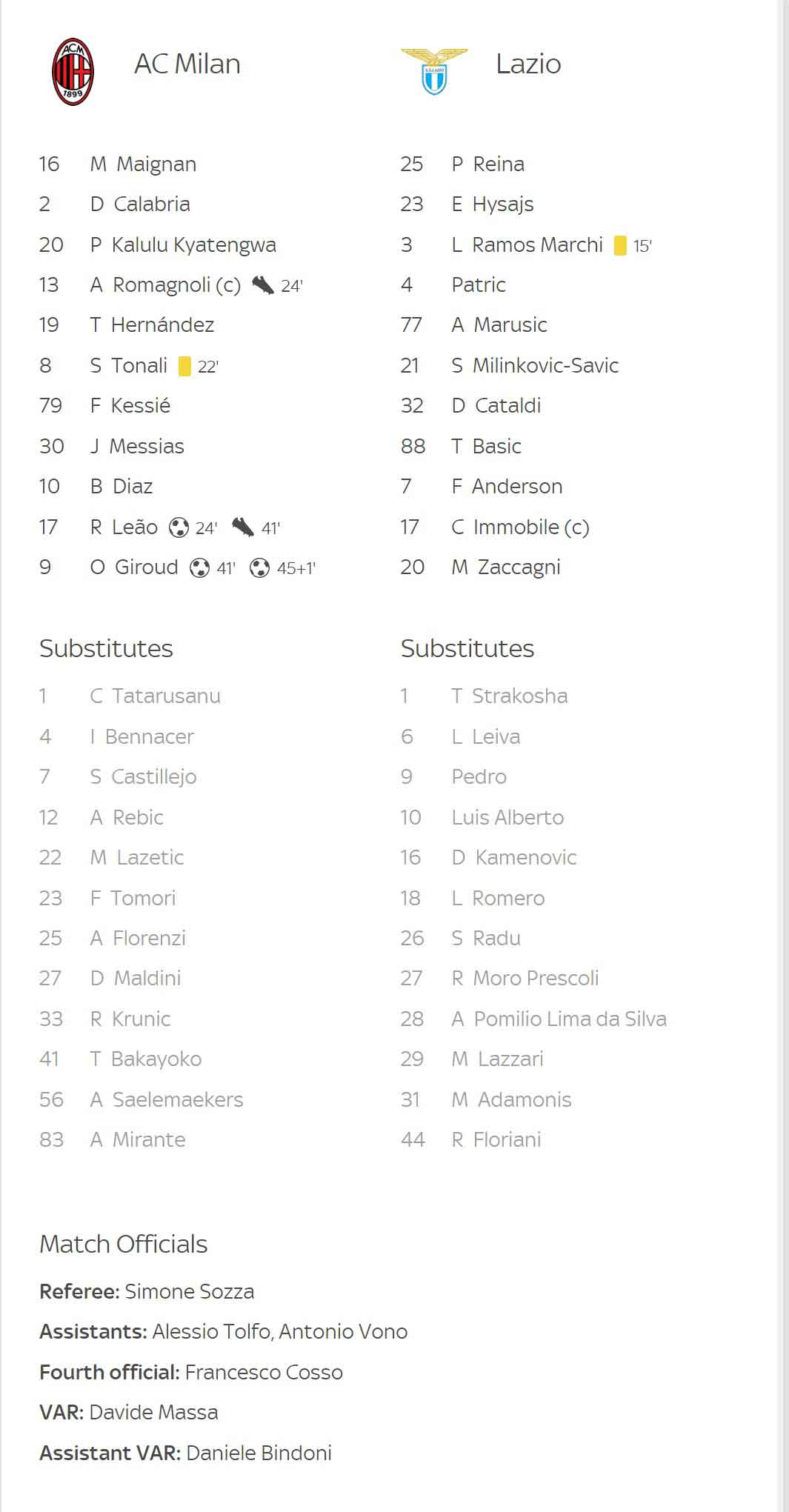Click Romagnoli's assist boot icon

tap(262, 285)
